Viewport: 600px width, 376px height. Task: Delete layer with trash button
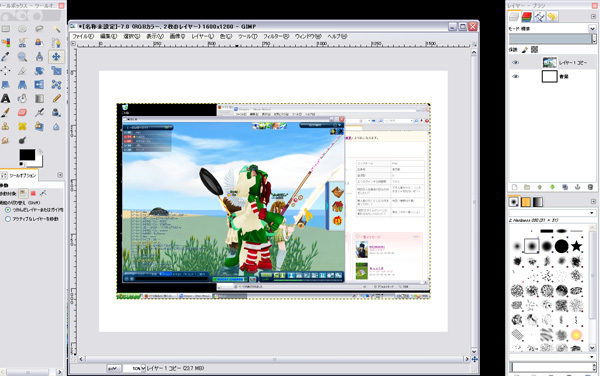590,187
